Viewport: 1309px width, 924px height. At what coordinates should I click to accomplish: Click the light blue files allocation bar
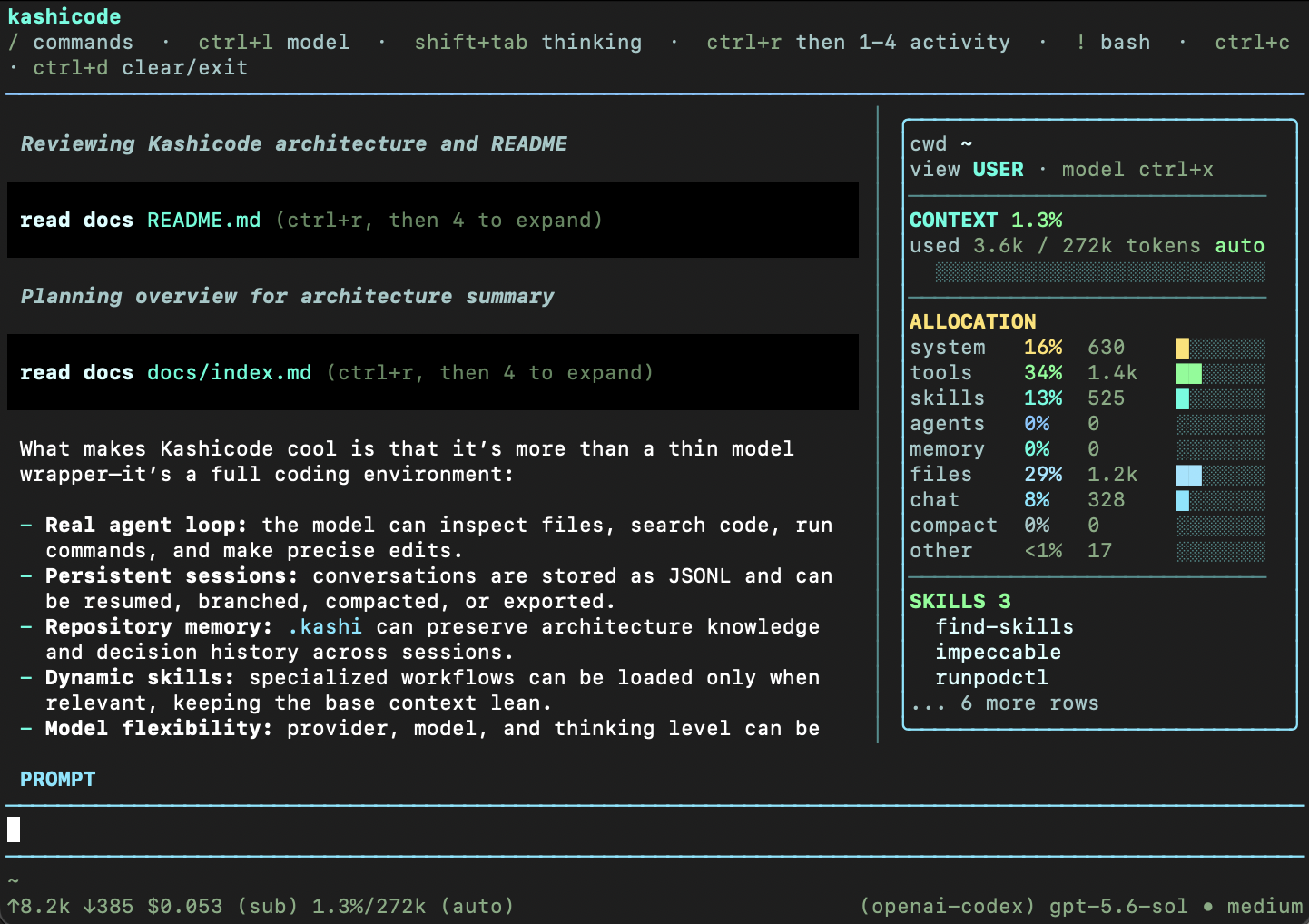(1188, 475)
